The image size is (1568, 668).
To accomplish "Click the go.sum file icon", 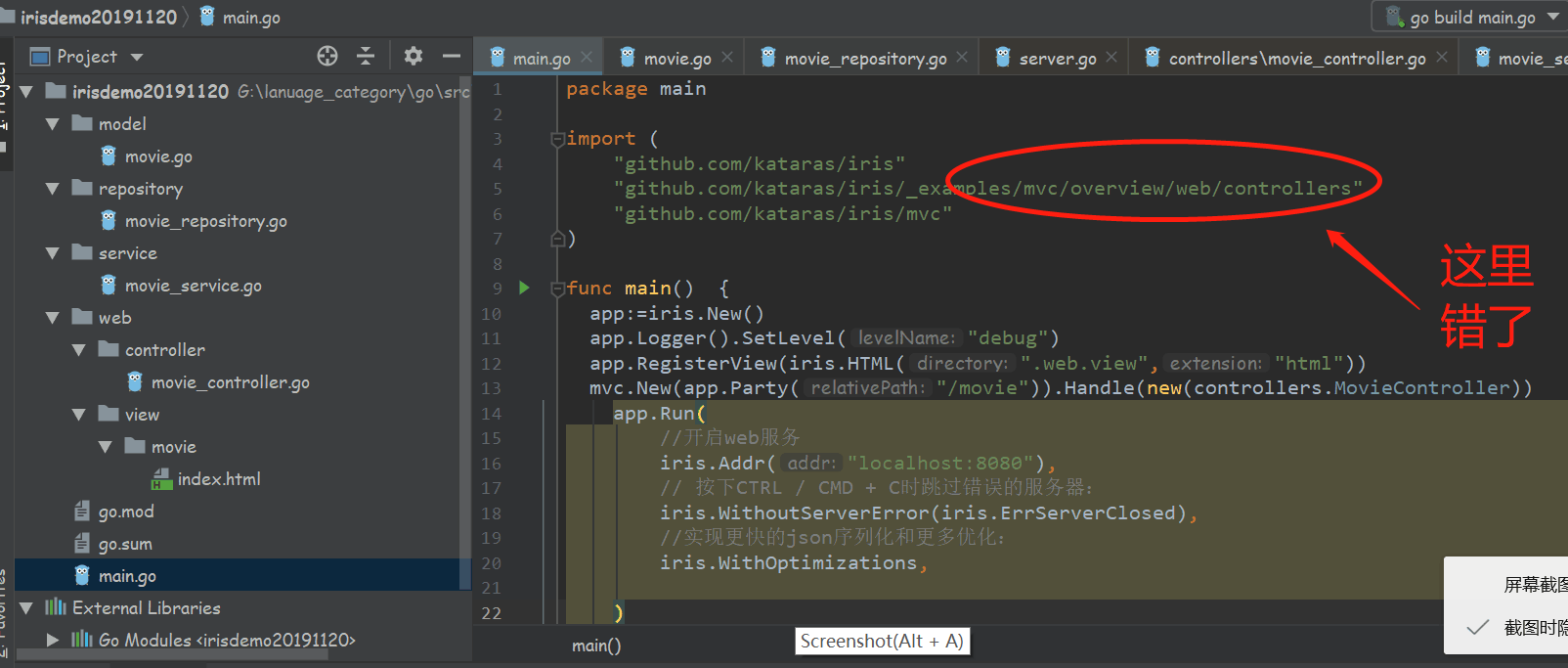I will pyautogui.click(x=82, y=543).
